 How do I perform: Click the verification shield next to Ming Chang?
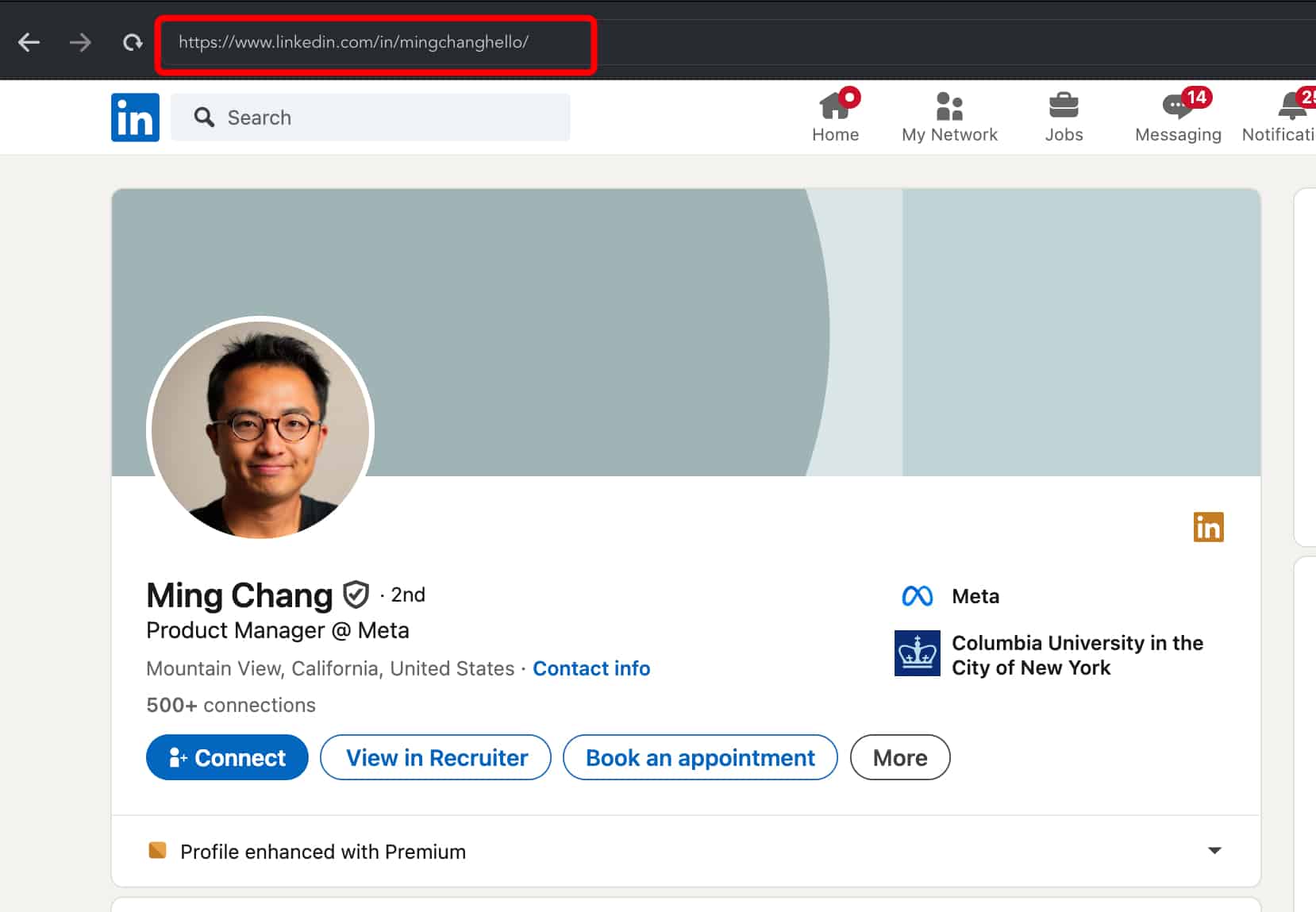pyautogui.click(x=355, y=594)
